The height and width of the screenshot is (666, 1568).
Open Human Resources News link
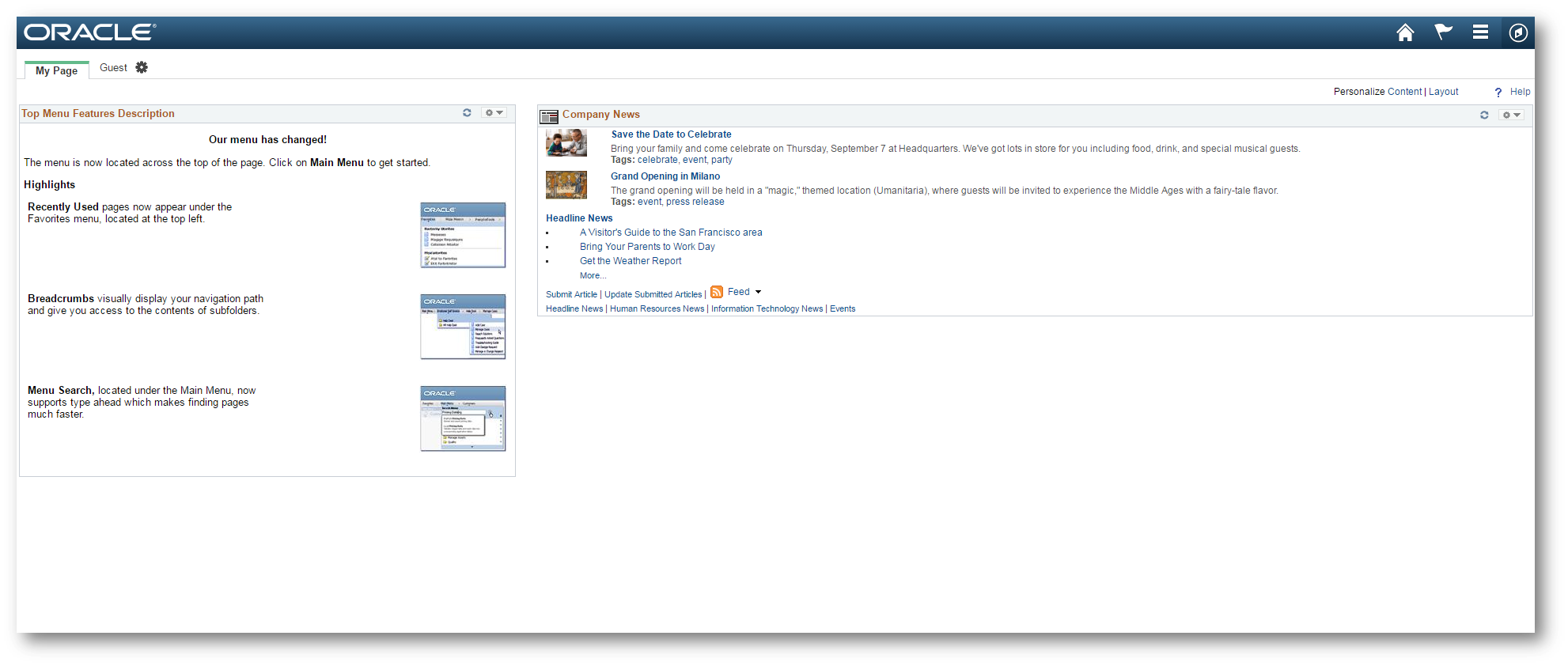[657, 309]
